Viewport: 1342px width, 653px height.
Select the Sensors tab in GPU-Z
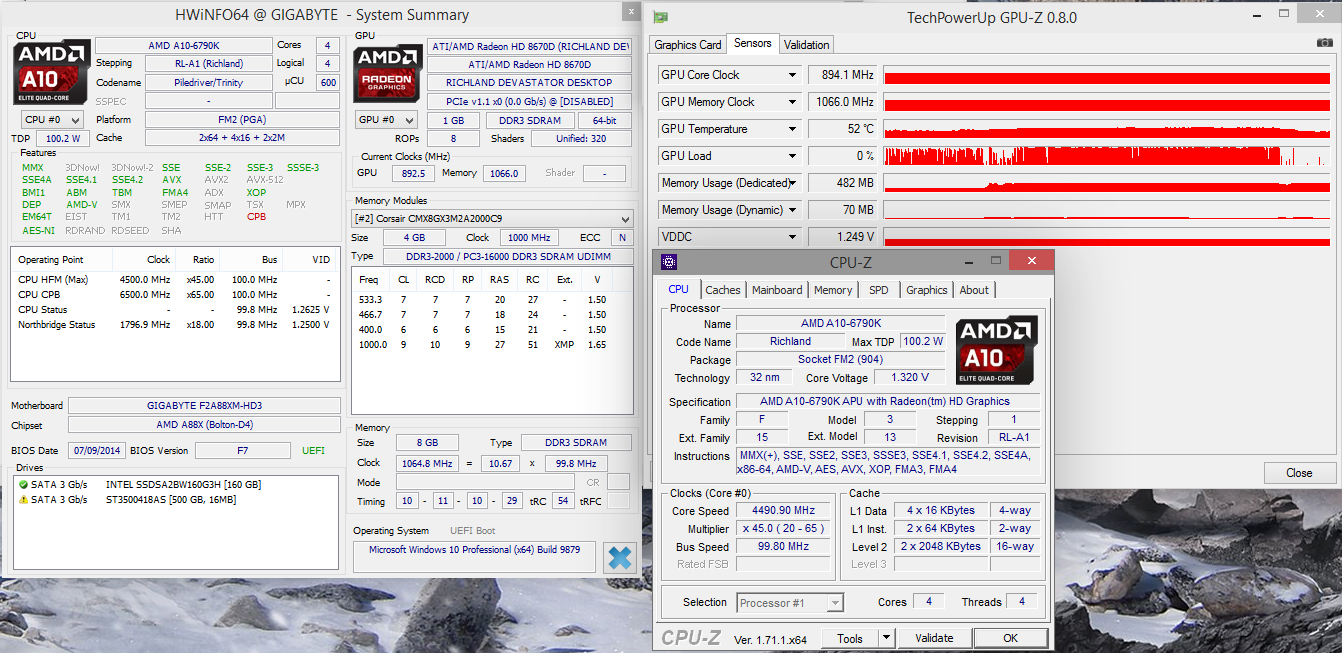point(752,43)
